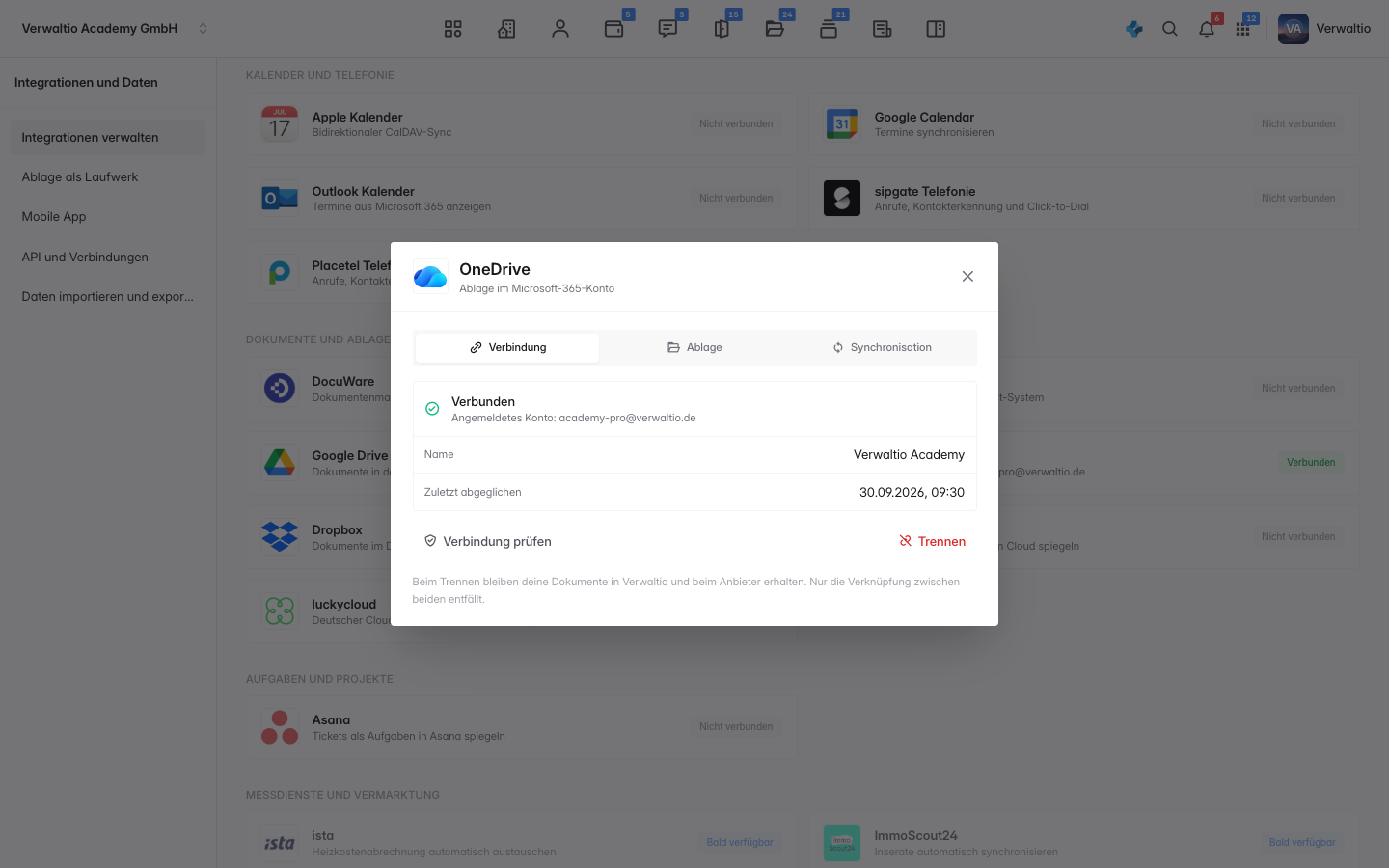Screen dimensions: 1389x868
Task: Open the Google Calendar integration card
Action: click(x=1084, y=124)
